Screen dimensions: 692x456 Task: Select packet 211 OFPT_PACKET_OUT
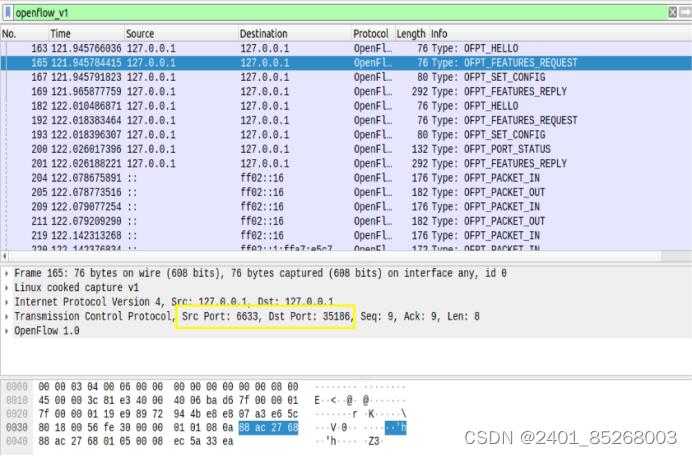(346, 221)
